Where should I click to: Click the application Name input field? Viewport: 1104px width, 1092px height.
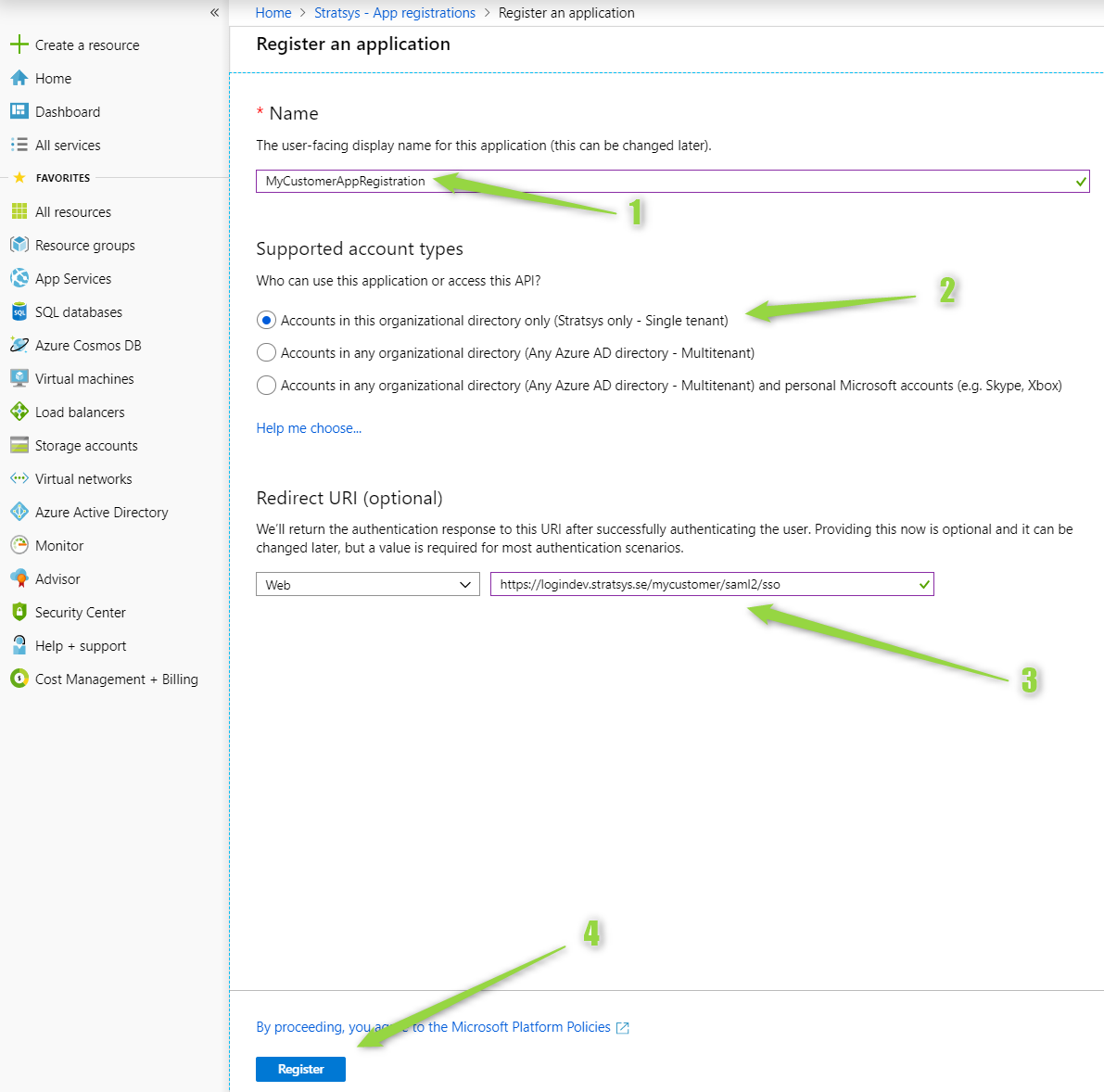[672, 181]
